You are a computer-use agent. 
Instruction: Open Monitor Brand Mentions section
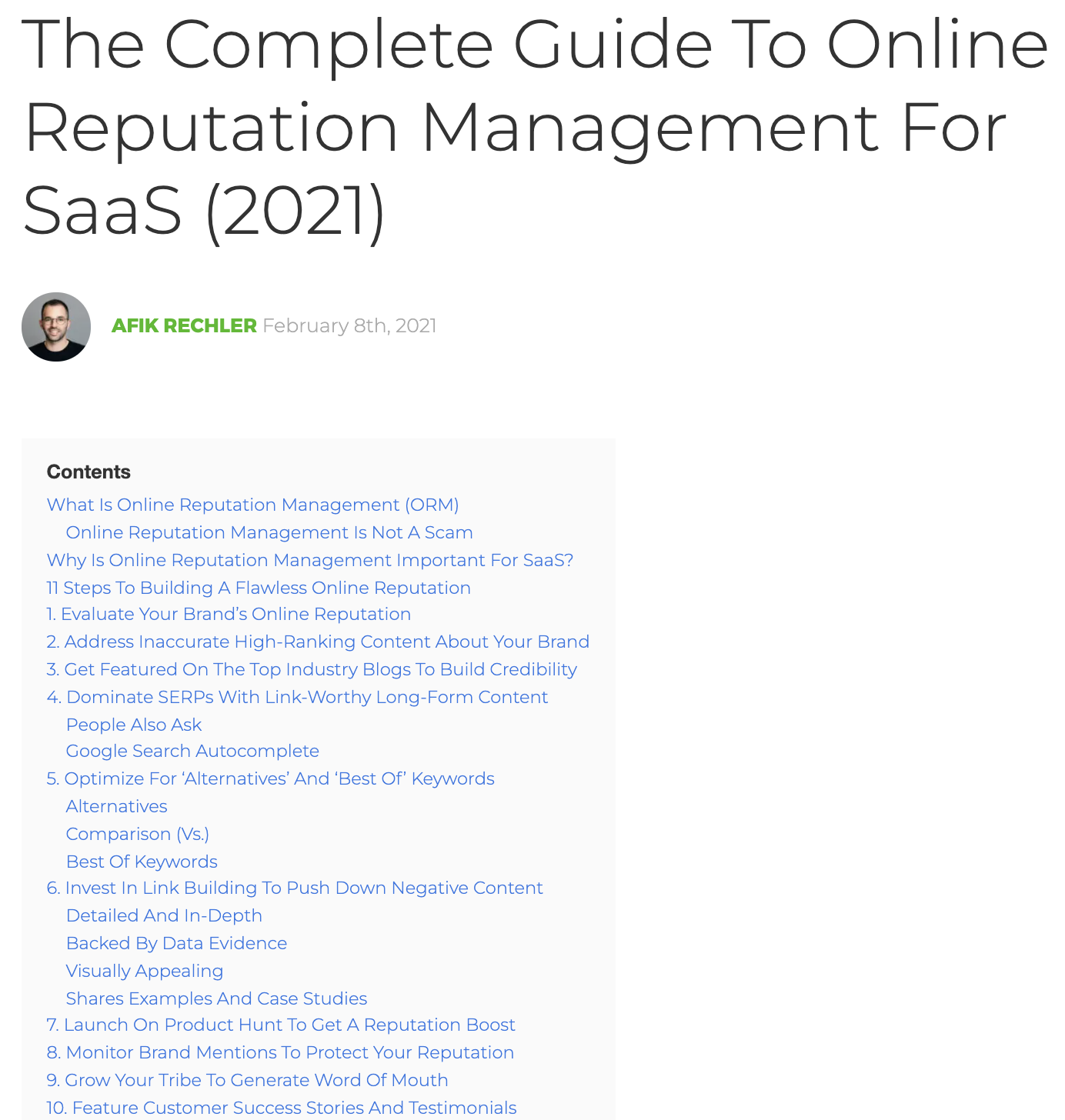280,1052
